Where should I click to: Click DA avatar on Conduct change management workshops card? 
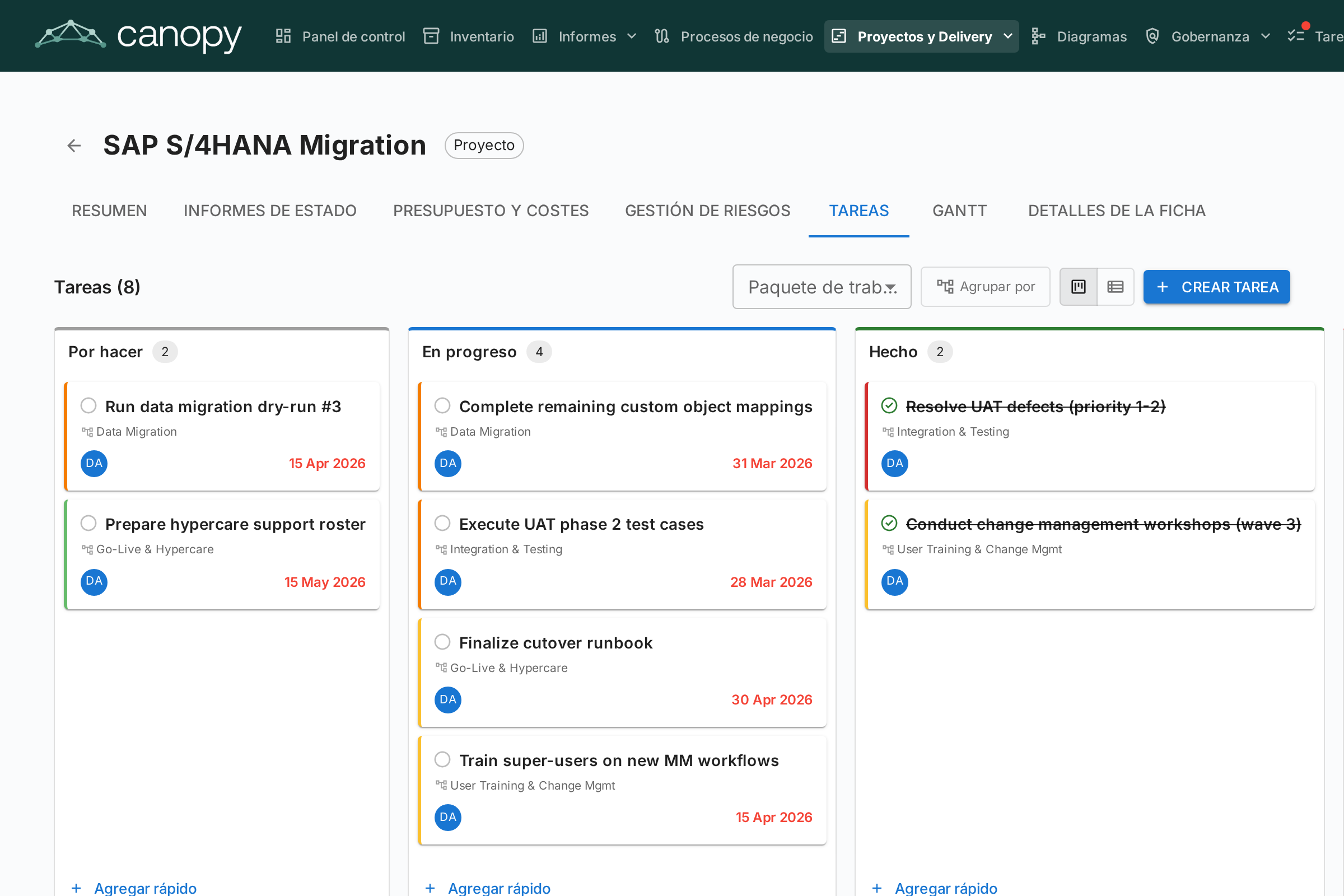pos(895,582)
